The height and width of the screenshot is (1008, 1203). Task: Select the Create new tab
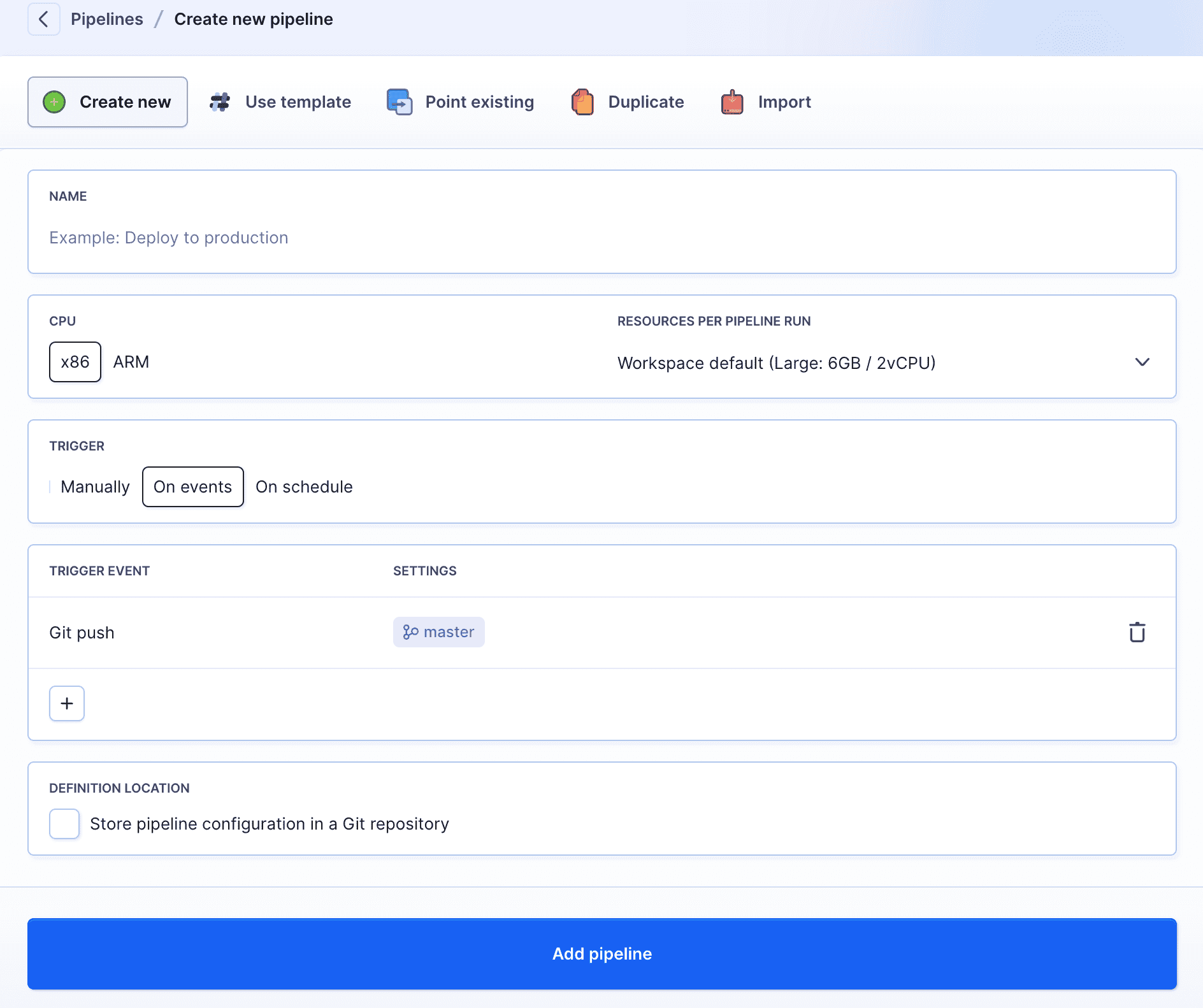point(108,102)
